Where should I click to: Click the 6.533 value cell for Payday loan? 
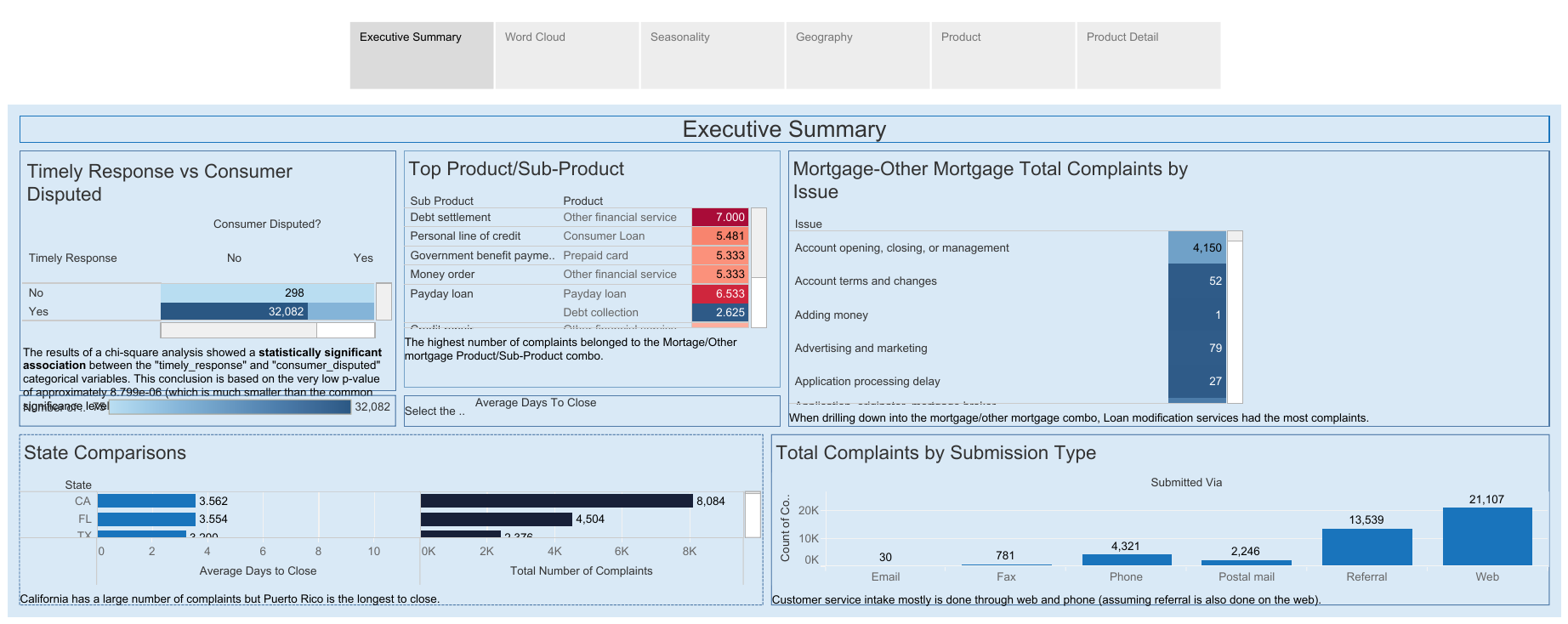(x=720, y=293)
